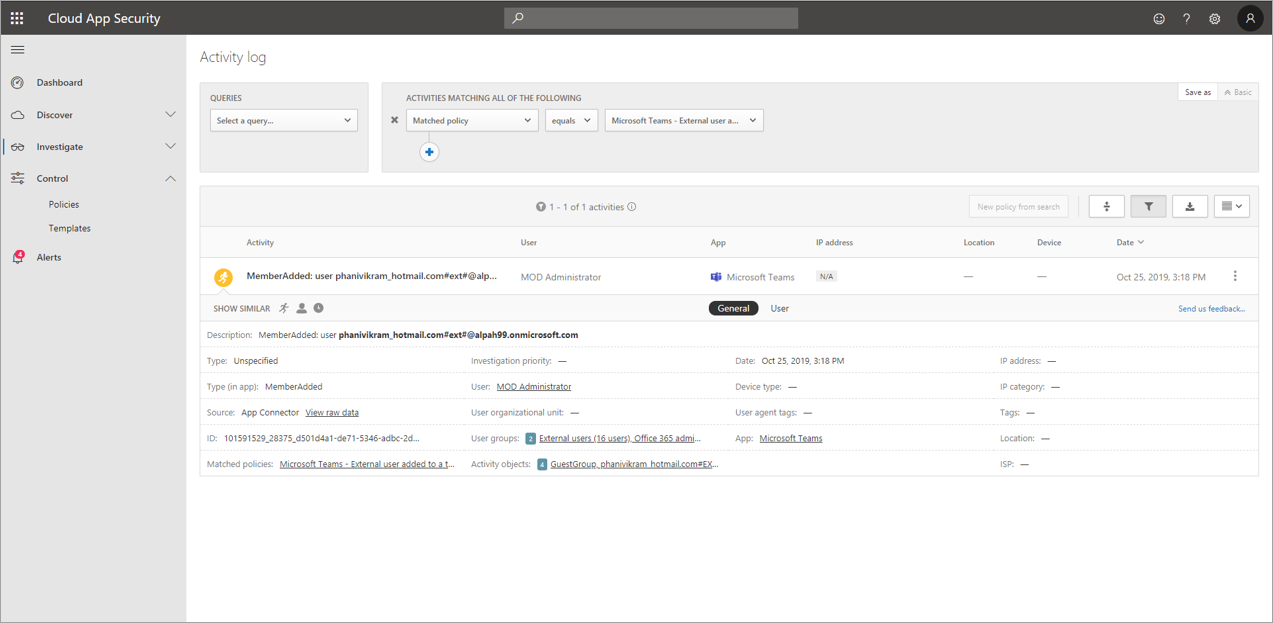Open the settings gear in top bar
1273x623 pixels.
click(x=1214, y=17)
